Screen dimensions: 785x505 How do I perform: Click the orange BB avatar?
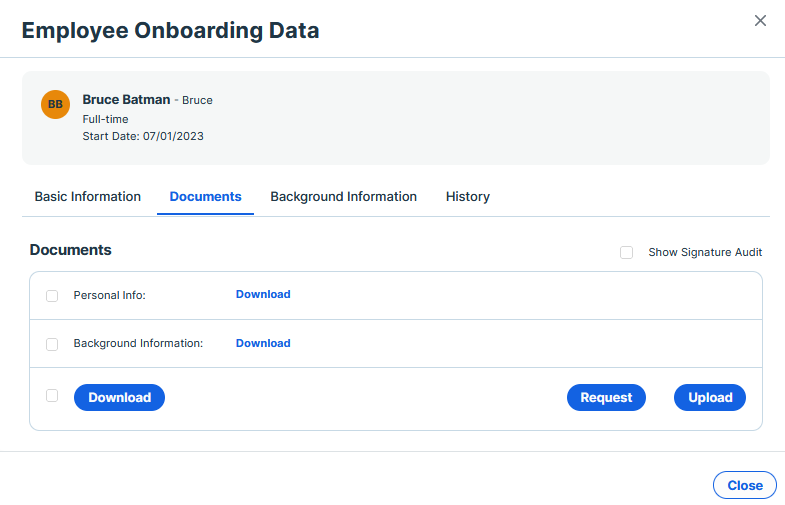coord(55,104)
